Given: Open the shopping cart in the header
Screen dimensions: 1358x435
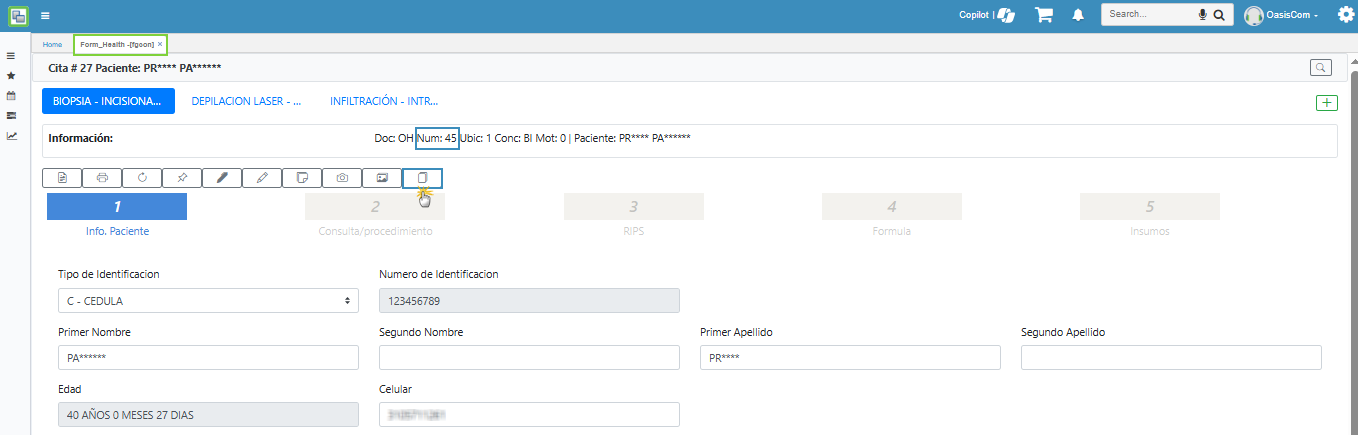Looking at the screenshot, I should 1044,15.
